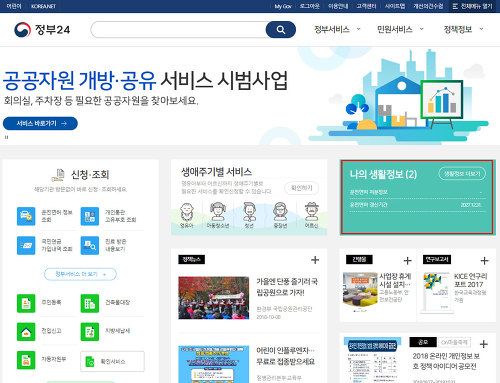Image resolution: width=500 pixels, height=383 pixels.
Task: Expand 연구보고서 with the plus icon
Action: [x=484, y=261]
